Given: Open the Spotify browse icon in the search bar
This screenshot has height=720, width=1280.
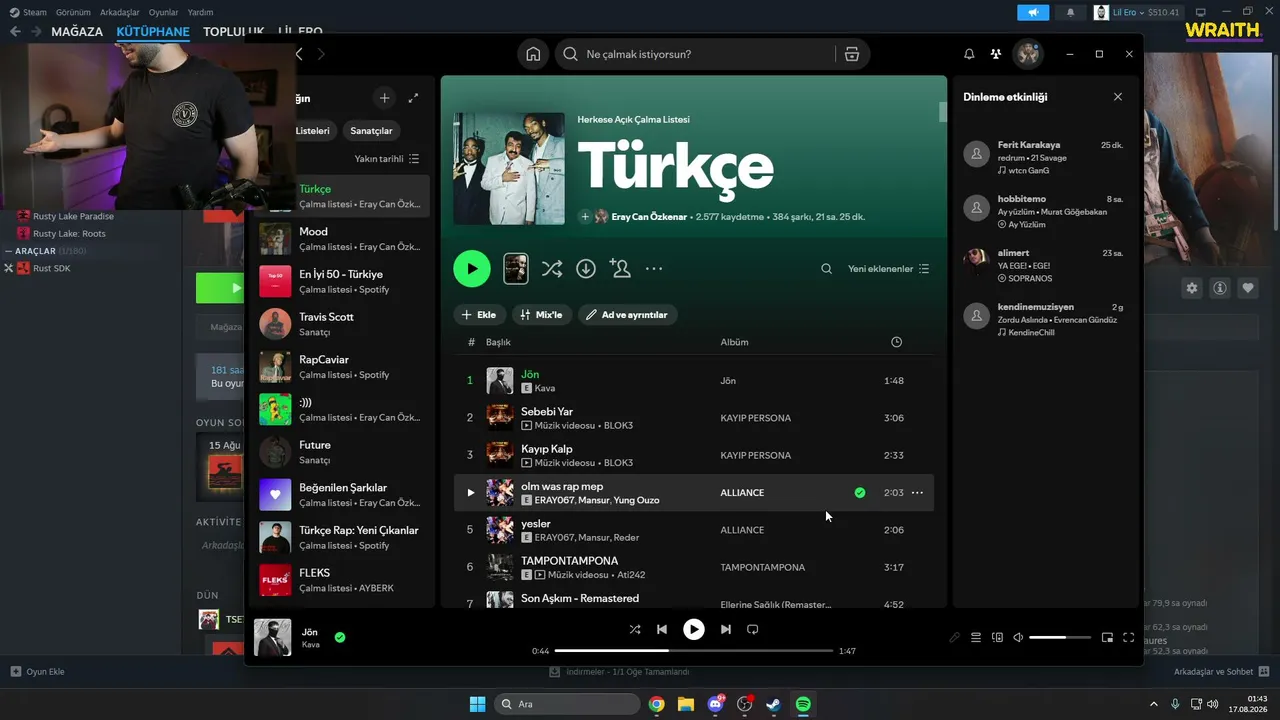Looking at the screenshot, I should tap(851, 54).
